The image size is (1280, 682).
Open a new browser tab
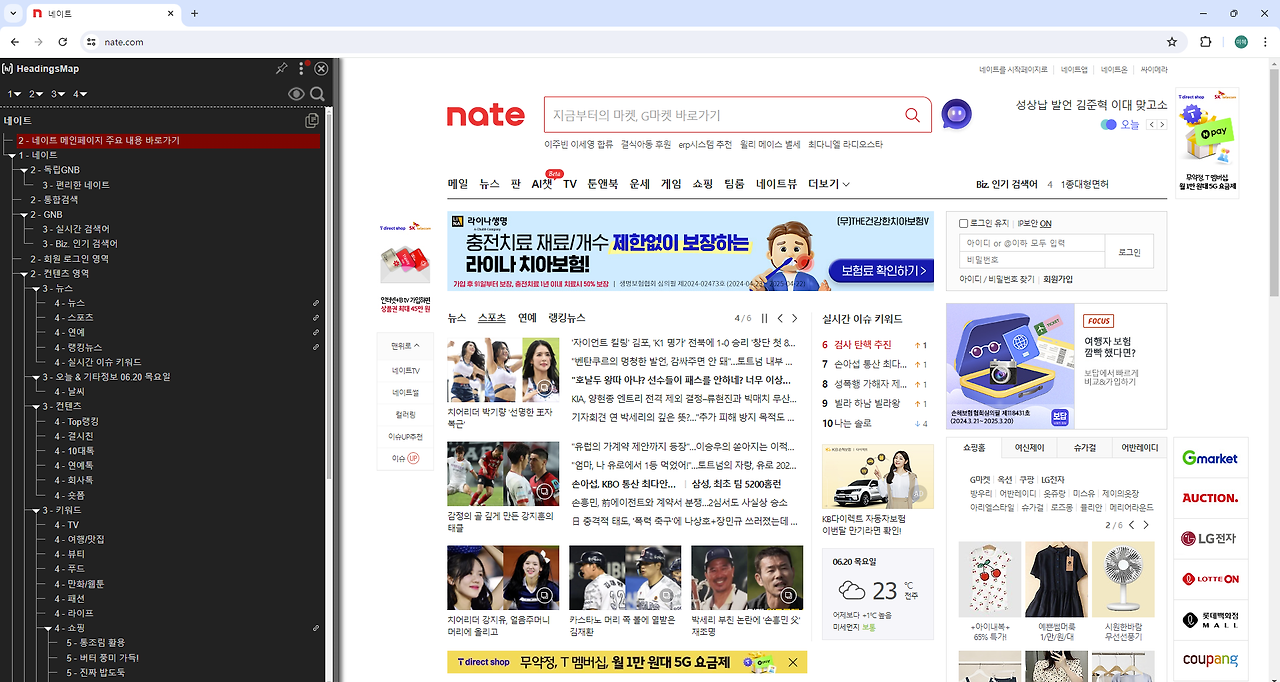pos(195,13)
